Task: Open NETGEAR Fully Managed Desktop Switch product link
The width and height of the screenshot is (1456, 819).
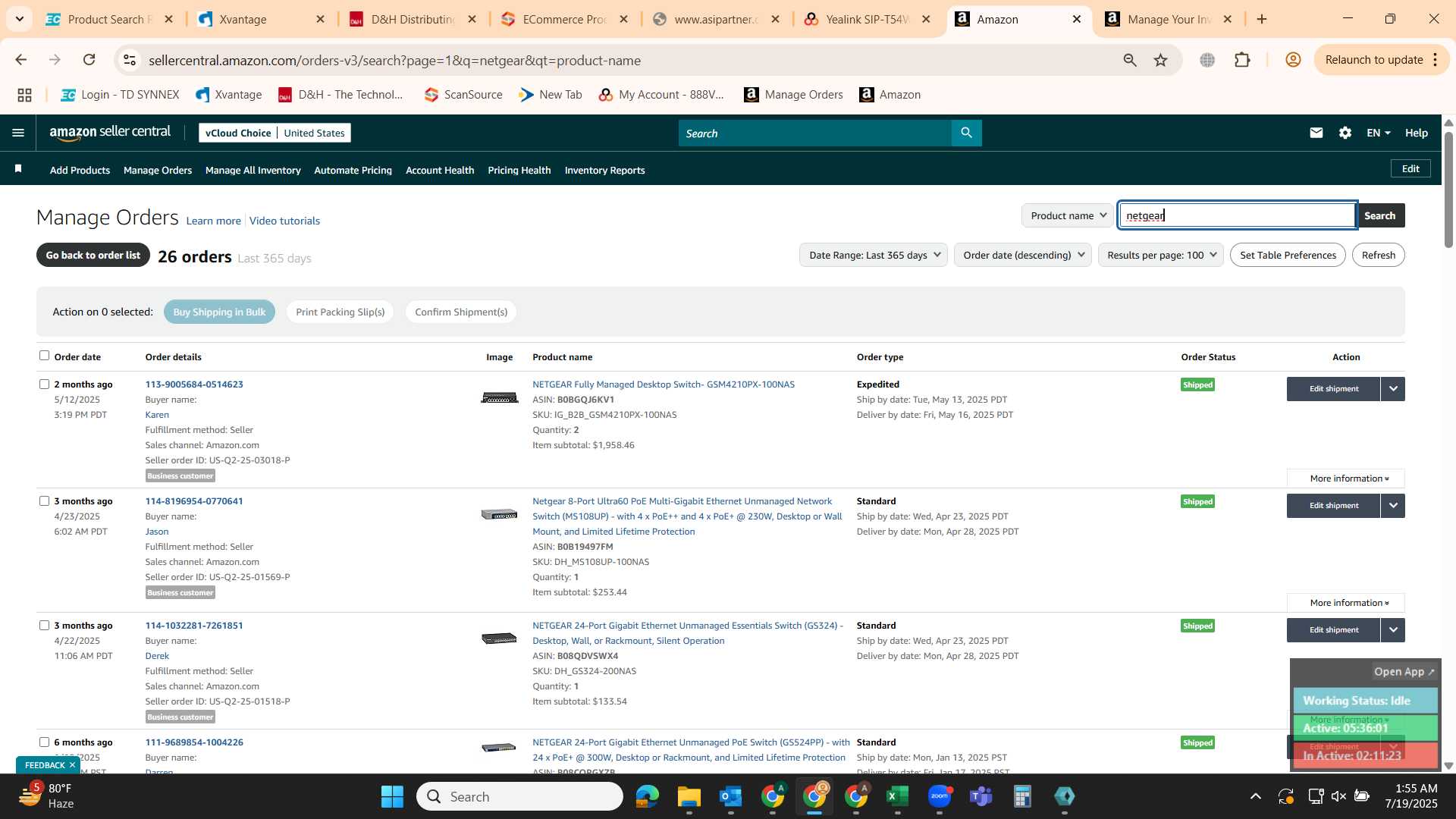Action: point(664,384)
